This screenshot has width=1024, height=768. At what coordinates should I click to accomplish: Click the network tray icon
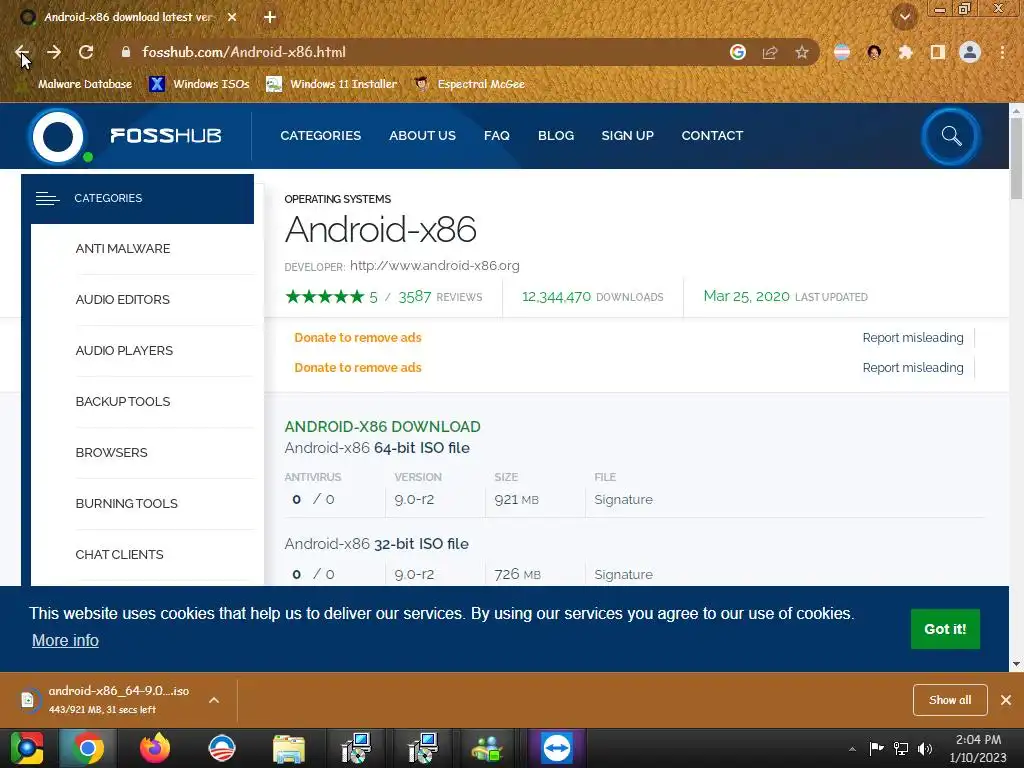(x=901, y=748)
